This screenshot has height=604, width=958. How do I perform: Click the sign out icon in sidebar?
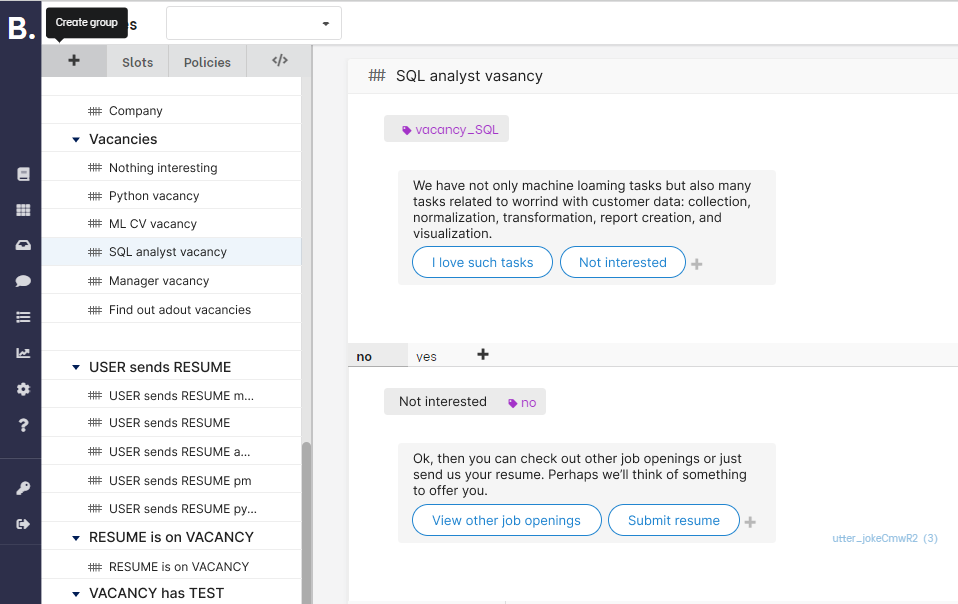point(23,524)
